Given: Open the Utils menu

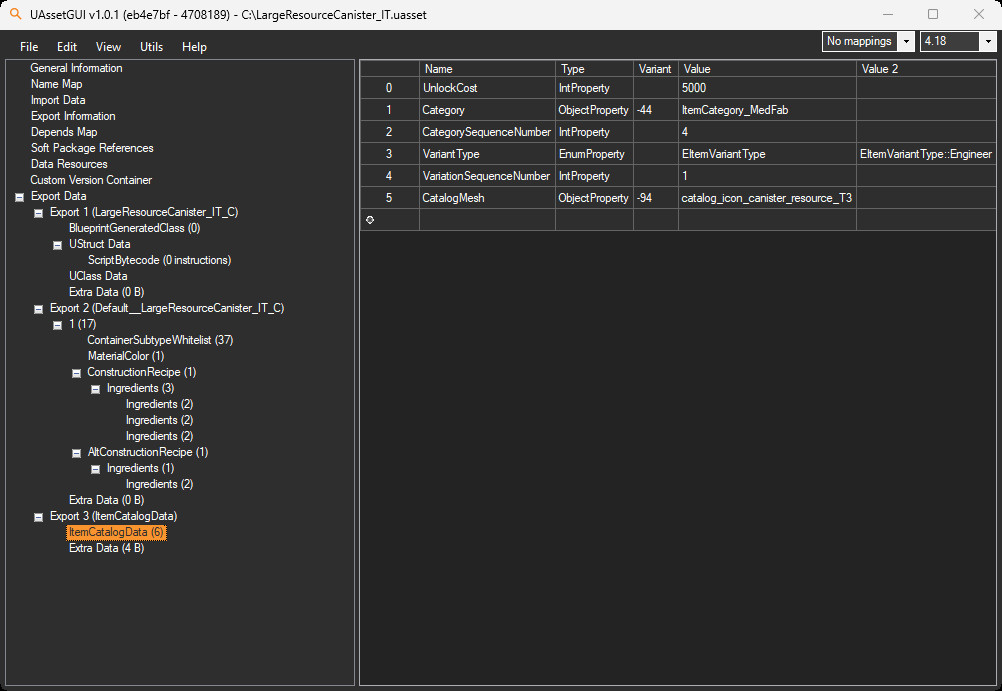Looking at the screenshot, I should (151, 47).
